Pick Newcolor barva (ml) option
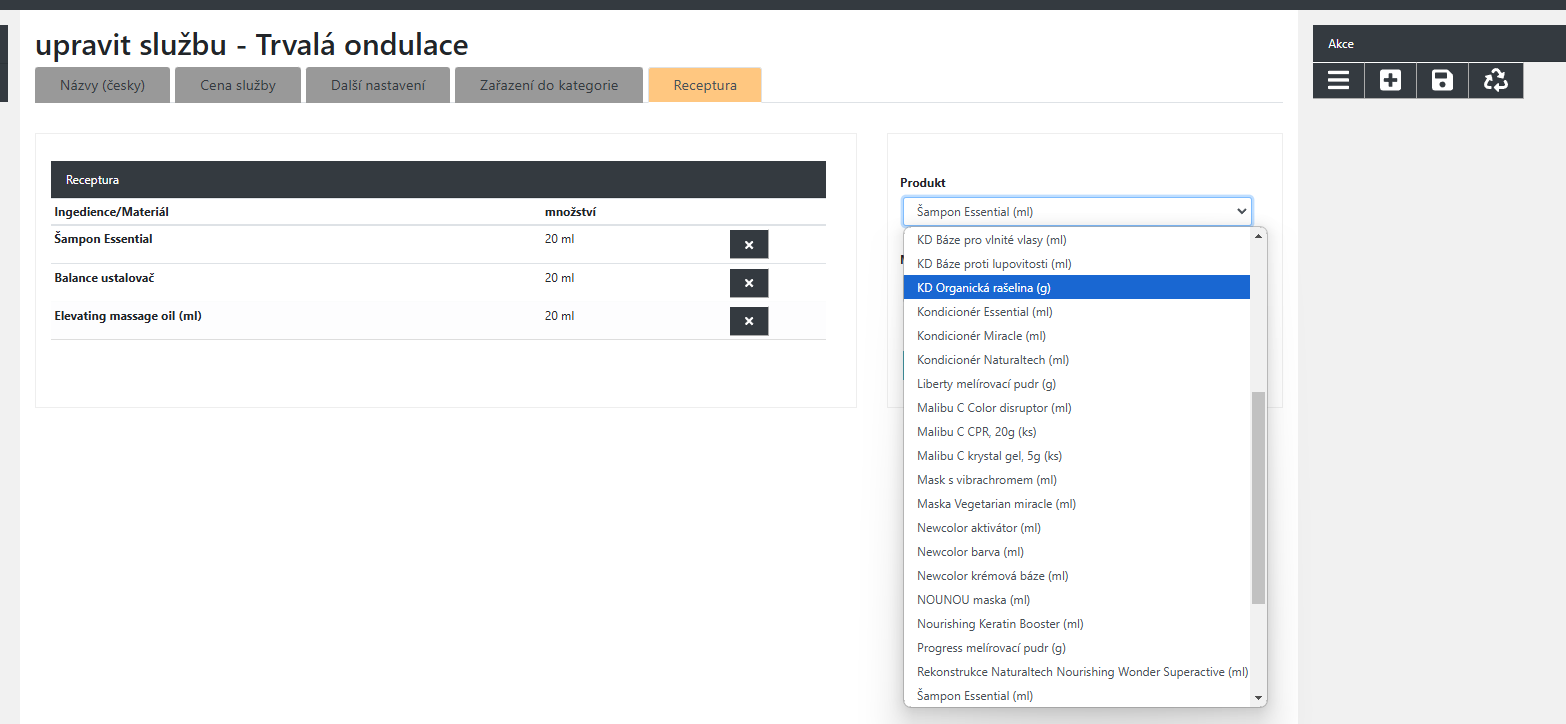 (x=1077, y=552)
